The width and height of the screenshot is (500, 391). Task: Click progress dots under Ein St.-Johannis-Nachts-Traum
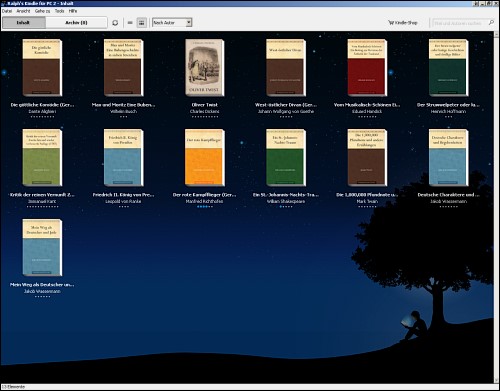(286, 207)
